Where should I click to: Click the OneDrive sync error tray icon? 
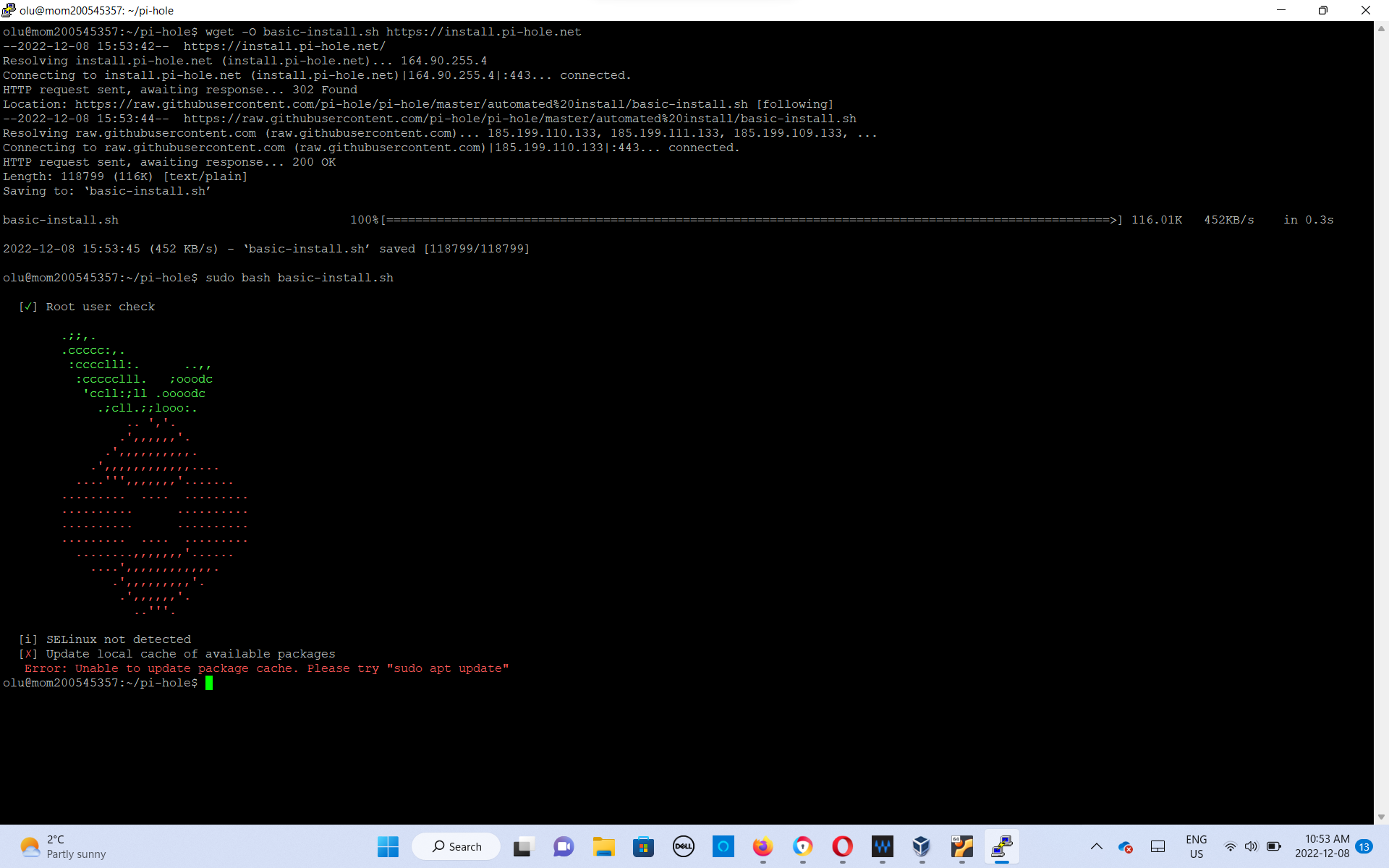(1126, 848)
